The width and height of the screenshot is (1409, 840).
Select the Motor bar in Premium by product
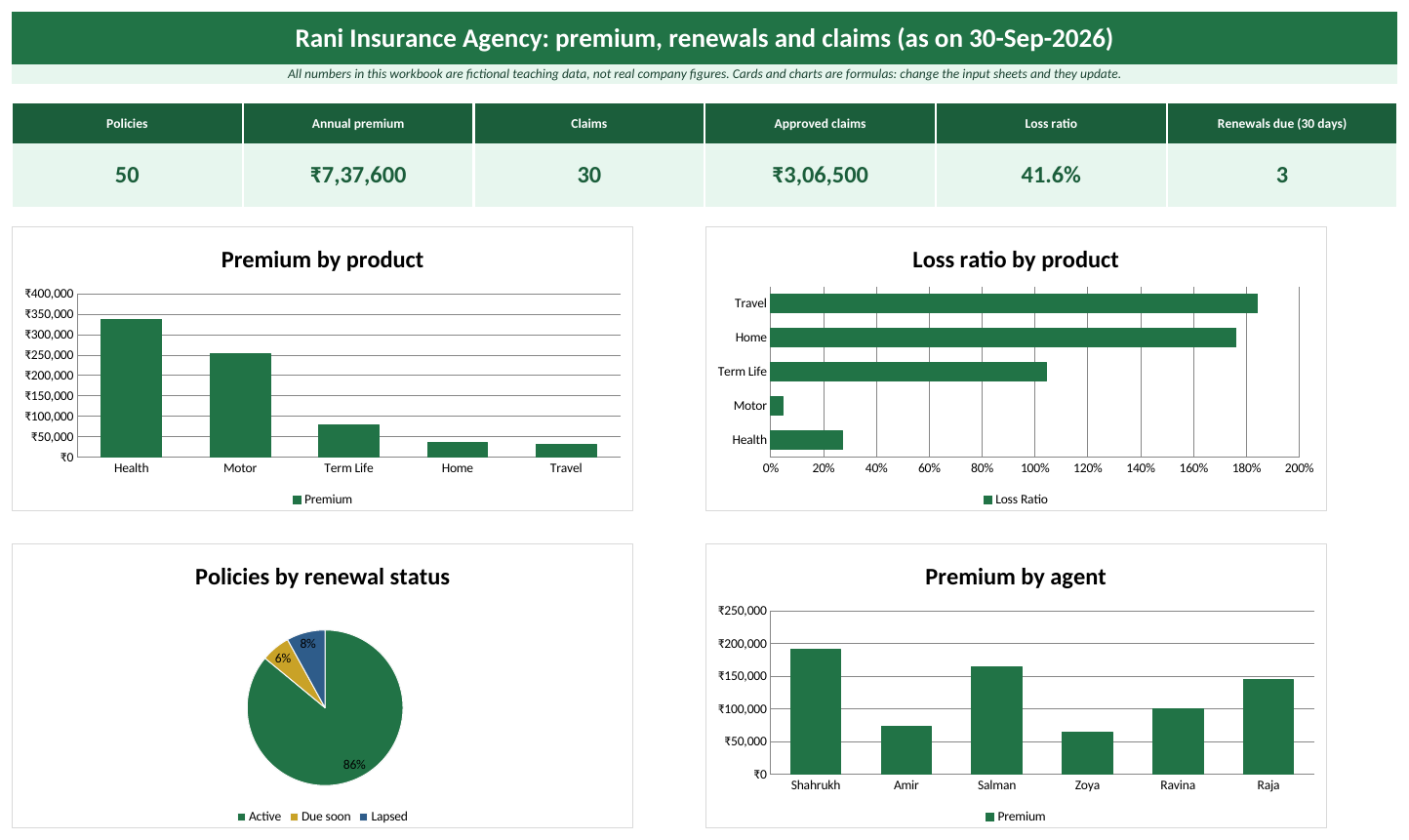[240, 405]
